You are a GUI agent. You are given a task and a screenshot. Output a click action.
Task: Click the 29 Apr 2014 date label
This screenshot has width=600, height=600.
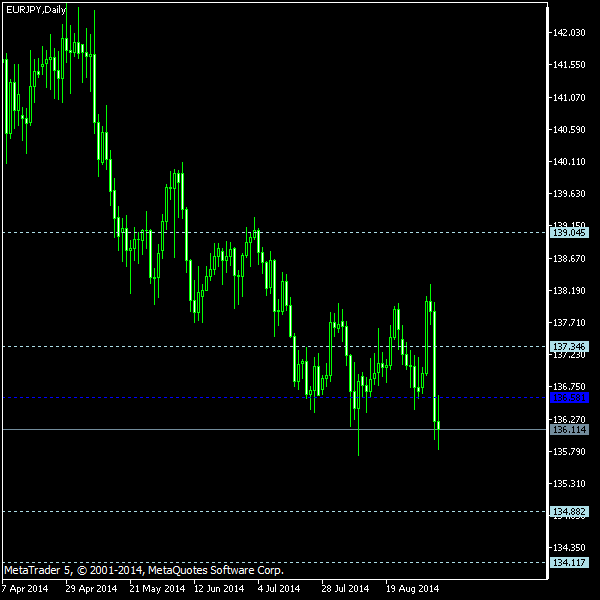click(x=91, y=589)
